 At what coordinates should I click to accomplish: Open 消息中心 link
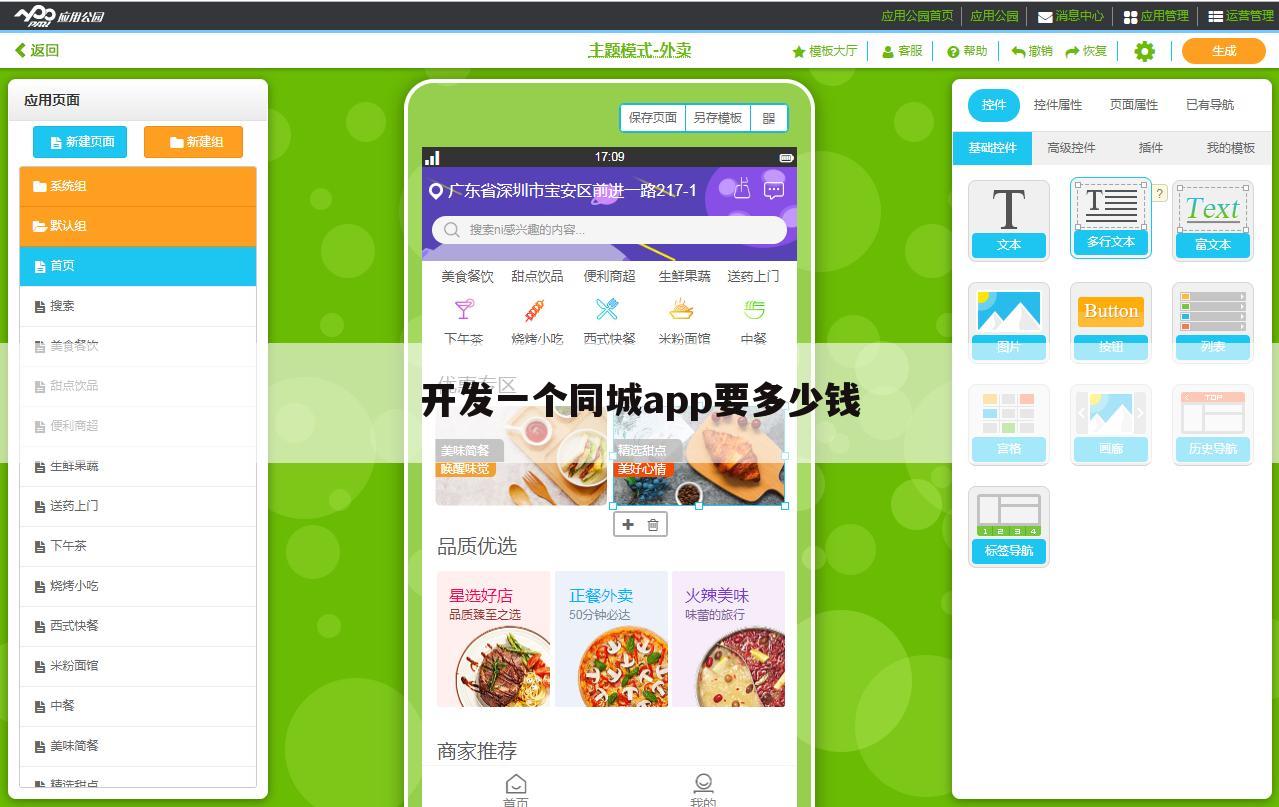pyautogui.click(x=1071, y=16)
